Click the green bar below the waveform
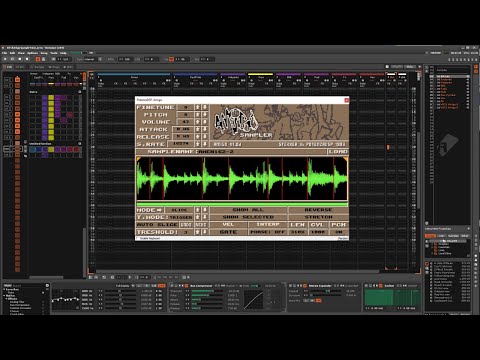This screenshot has width=480, height=360. [242, 204]
